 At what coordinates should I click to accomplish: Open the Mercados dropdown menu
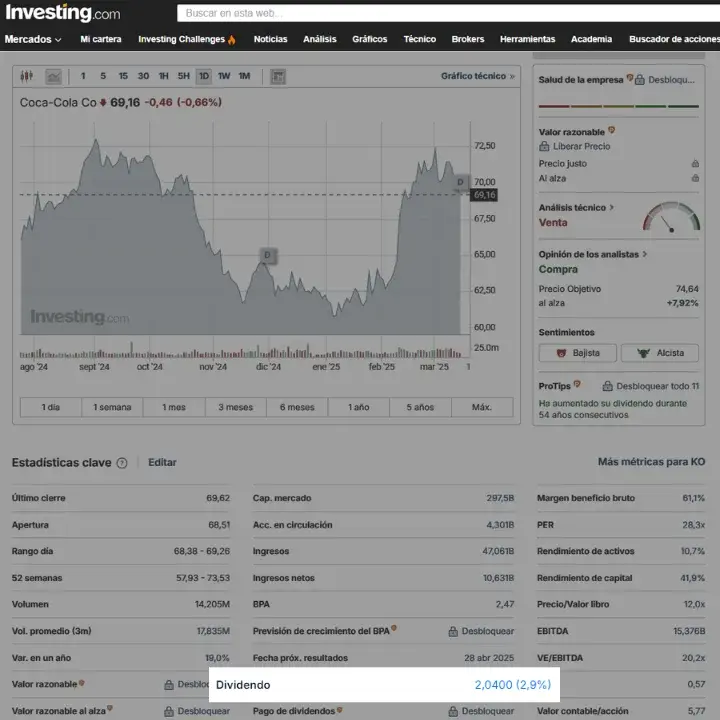(x=33, y=40)
